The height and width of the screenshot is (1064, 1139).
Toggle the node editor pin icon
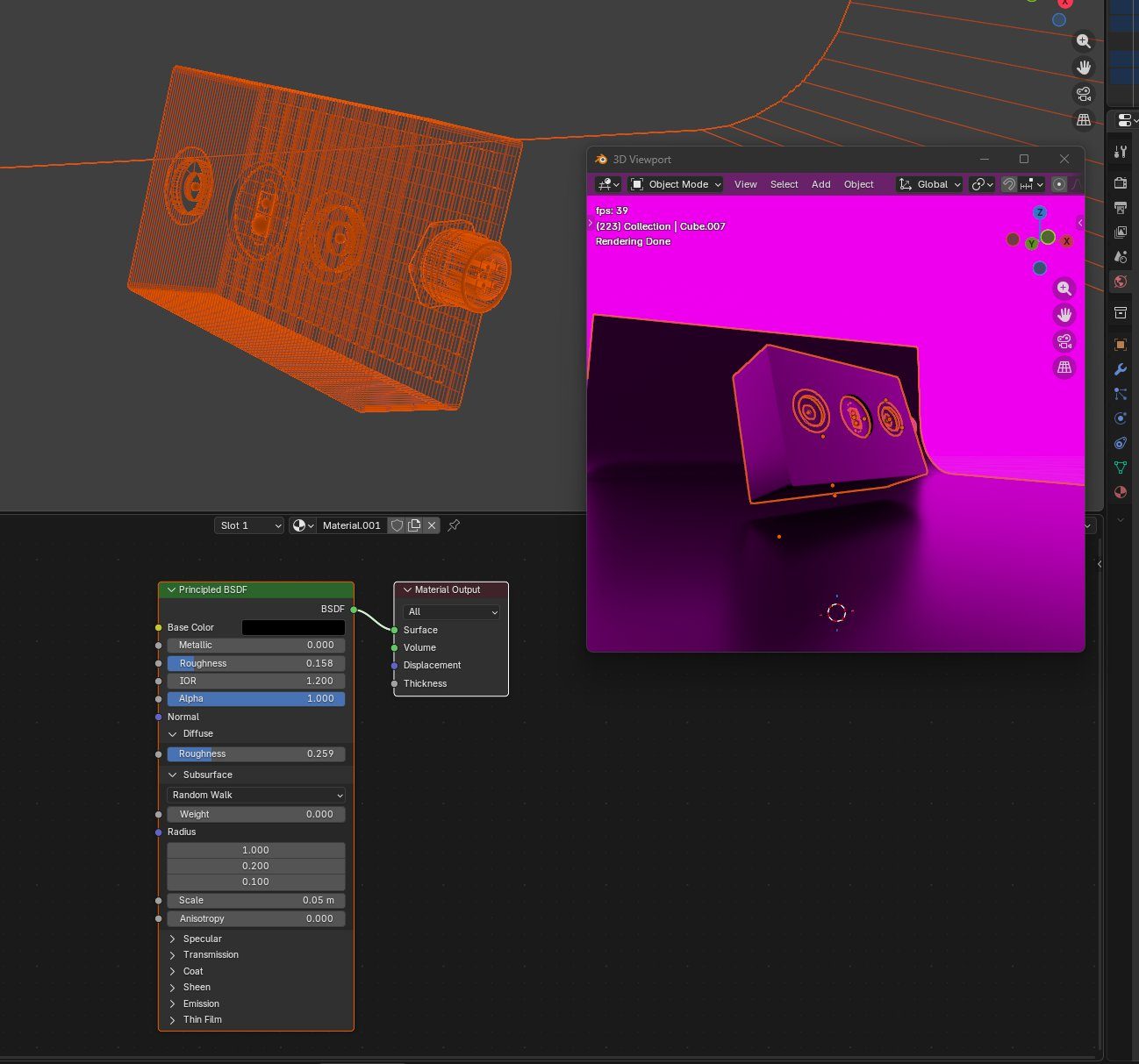[454, 525]
